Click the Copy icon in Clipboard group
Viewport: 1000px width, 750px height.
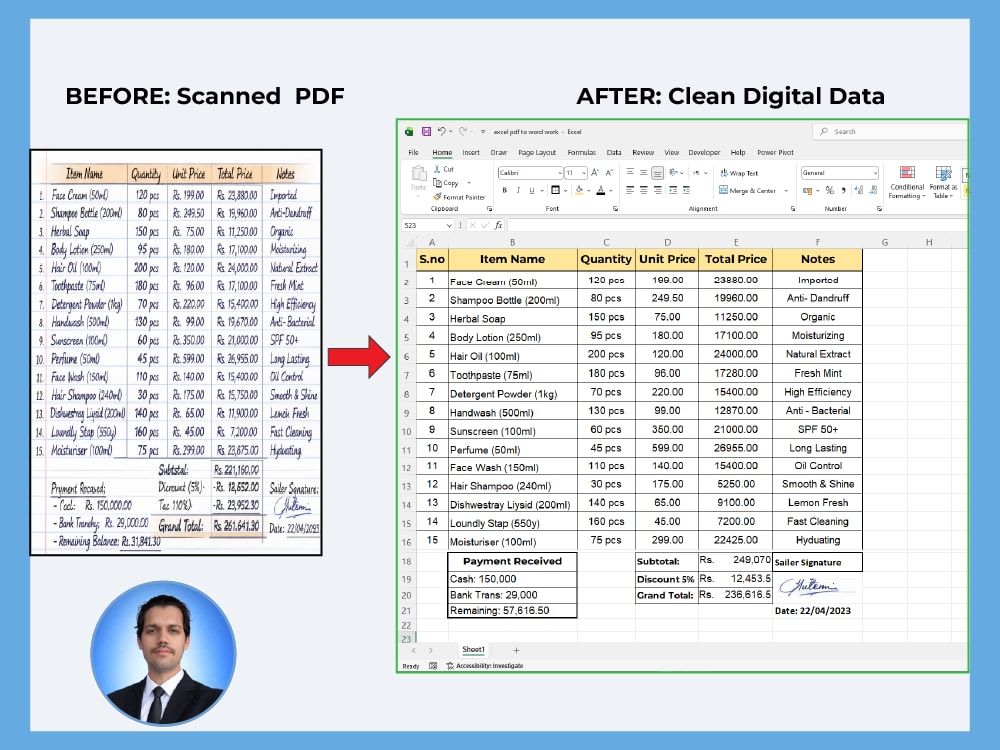point(438,183)
